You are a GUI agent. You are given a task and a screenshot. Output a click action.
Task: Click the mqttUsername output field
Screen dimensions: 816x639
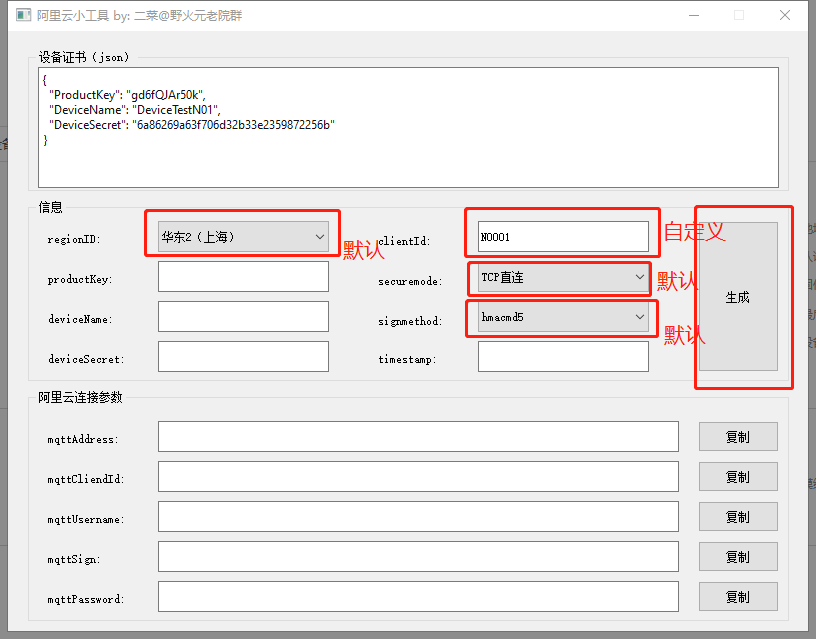pos(418,517)
